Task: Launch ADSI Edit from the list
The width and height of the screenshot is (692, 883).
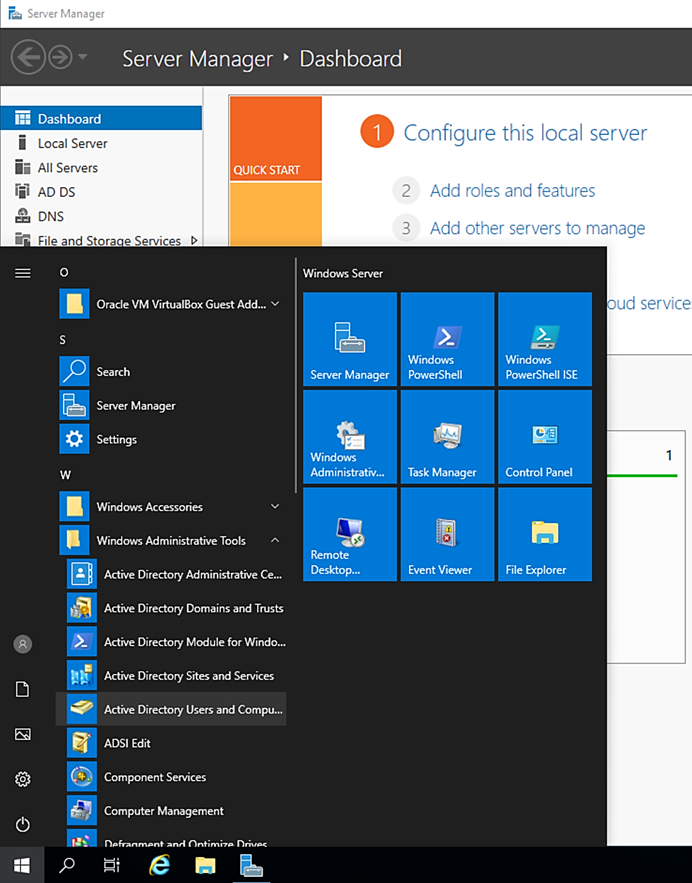Action: pos(127,743)
